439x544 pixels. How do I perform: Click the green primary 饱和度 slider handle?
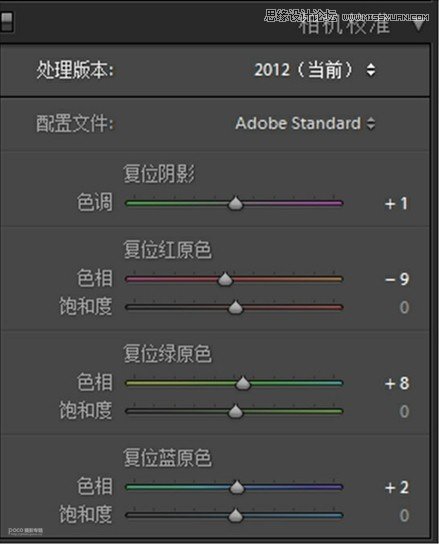pyautogui.click(x=236, y=411)
